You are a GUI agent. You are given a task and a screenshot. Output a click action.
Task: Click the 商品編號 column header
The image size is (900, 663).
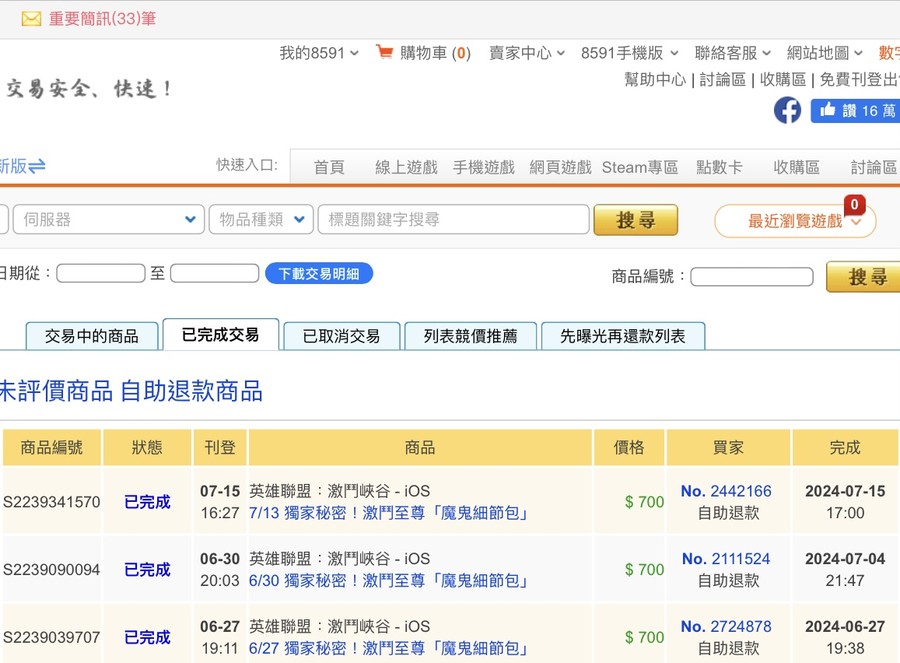(x=52, y=447)
